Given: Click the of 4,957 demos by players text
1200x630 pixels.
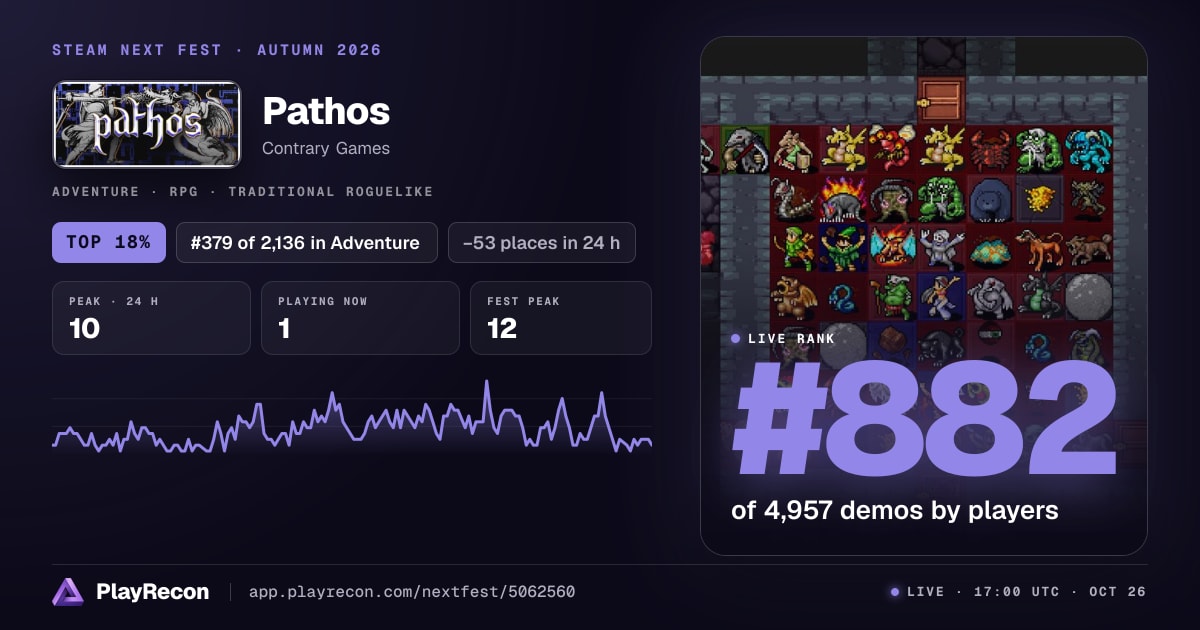Looking at the screenshot, I should click(x=895, y=510).
